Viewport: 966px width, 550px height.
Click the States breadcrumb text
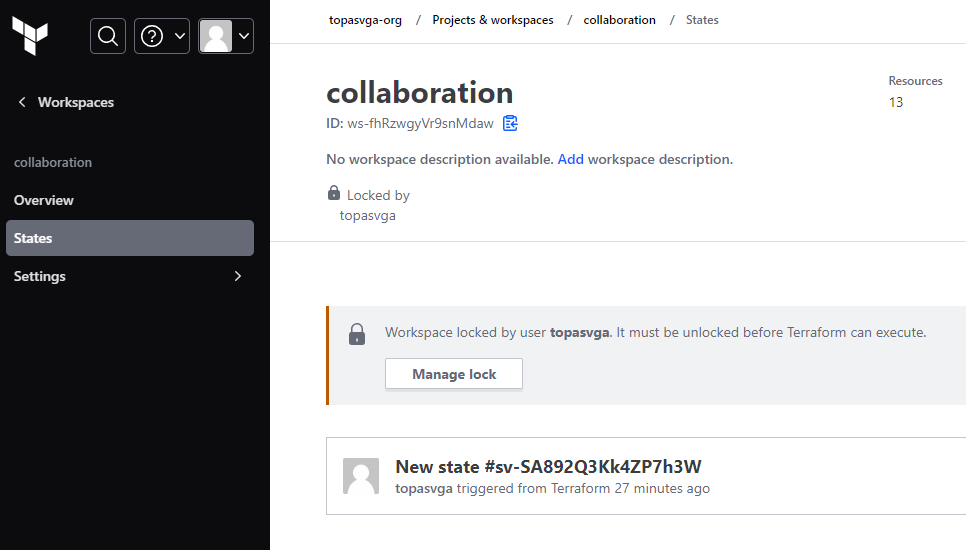click(x=702, y=20)
